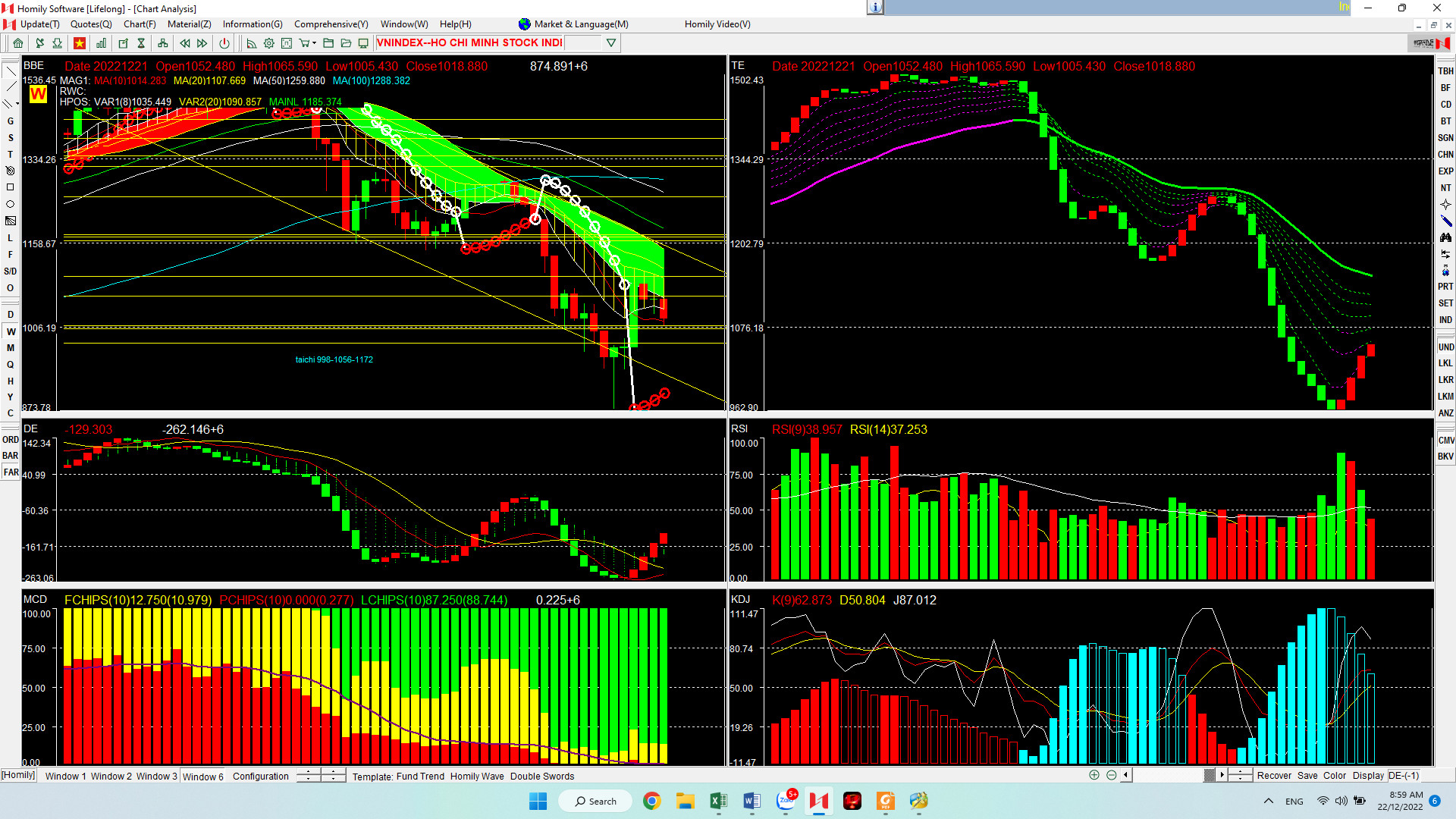Image resolution: width=1456 pixels, height=819 pixels.
Task: Open the shopping cart dropdown arrow
Action: click(x=314, y=43)
